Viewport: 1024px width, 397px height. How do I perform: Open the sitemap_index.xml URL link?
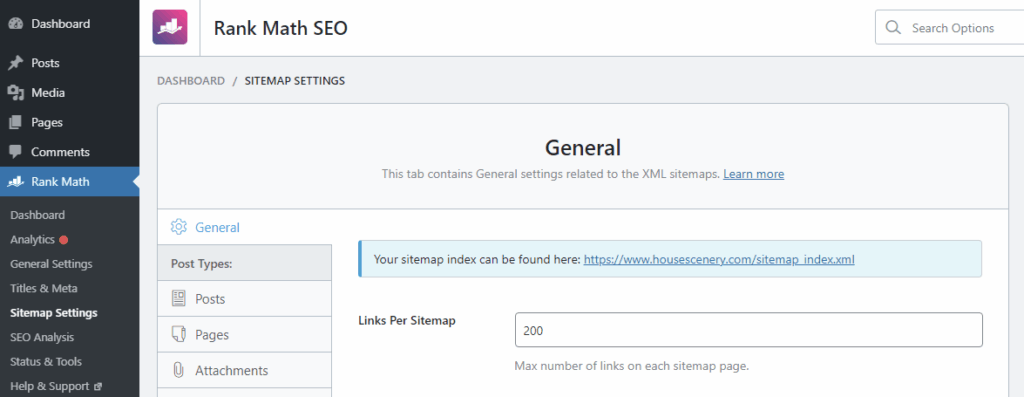click(719, 259)
